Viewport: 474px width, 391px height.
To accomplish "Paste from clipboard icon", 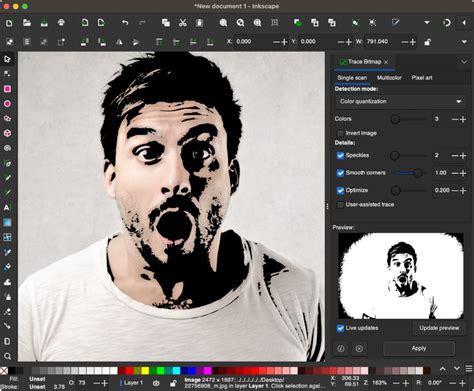I will point(199,23).
